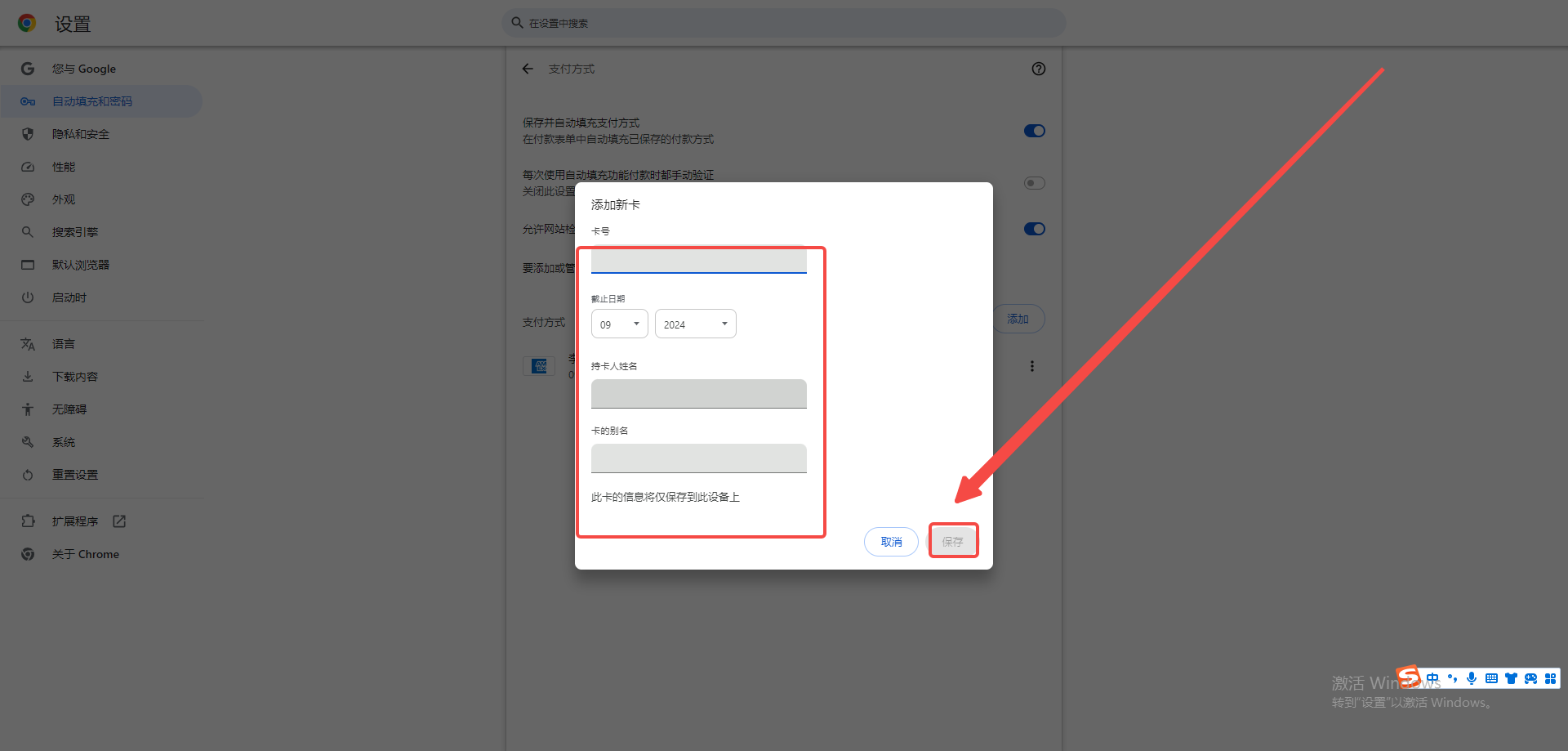Click the translate icon for 语言

point(28,344)
